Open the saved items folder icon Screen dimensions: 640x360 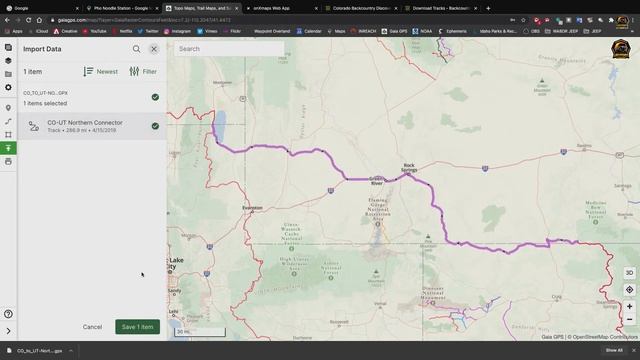(x=8, y=74)
